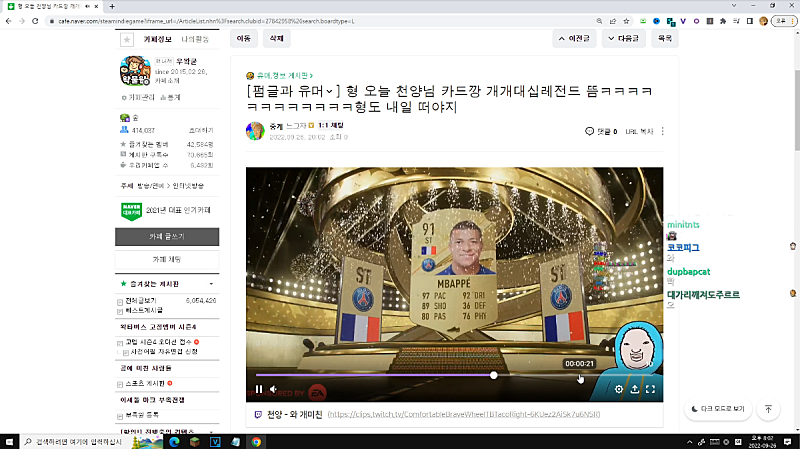Viewport: 800px width, 449px height.
Task: Mute the video via the speaker icon
Action: 273,389
